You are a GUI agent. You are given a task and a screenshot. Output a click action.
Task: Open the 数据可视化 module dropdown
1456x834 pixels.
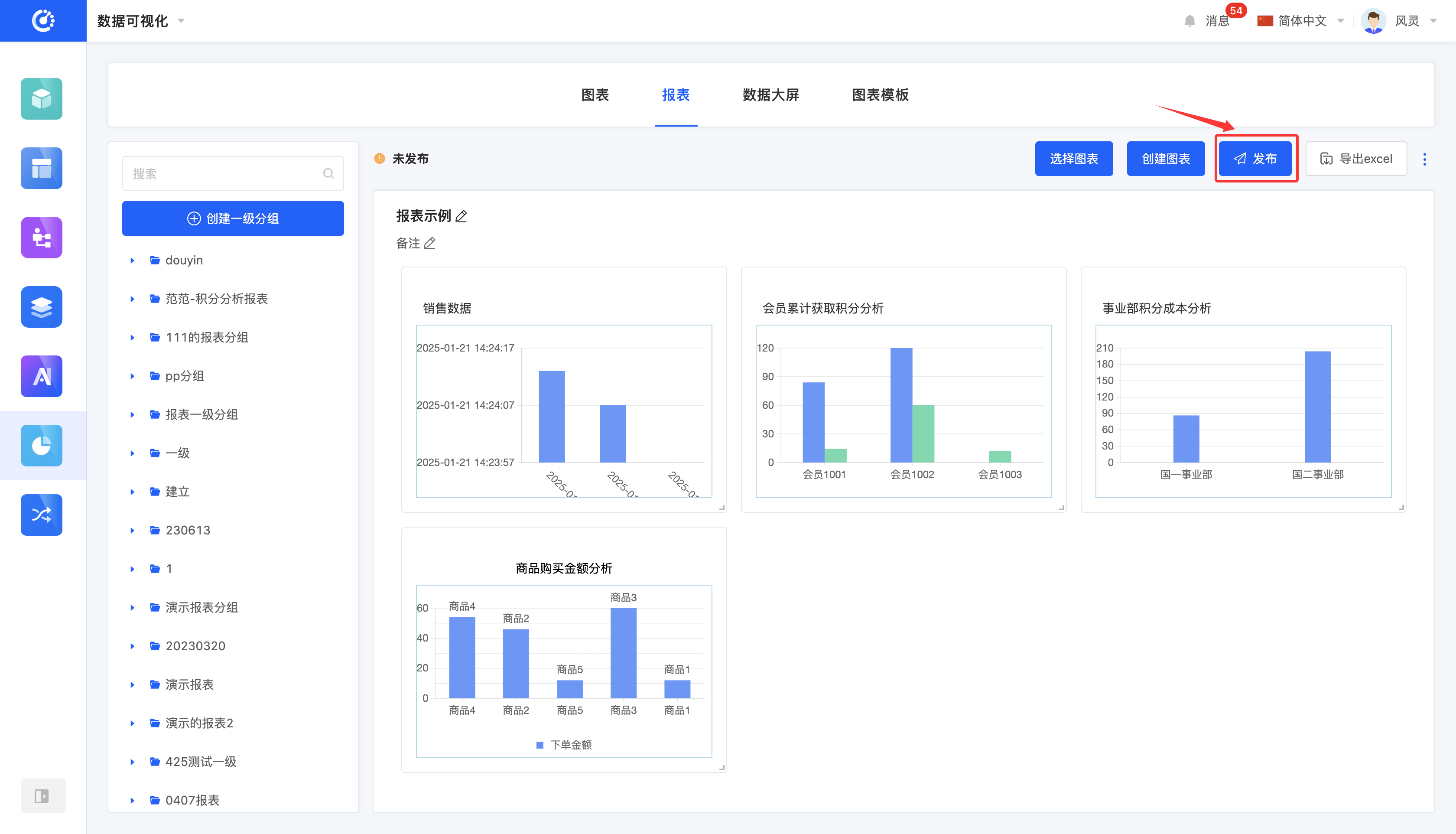(140, 21)
